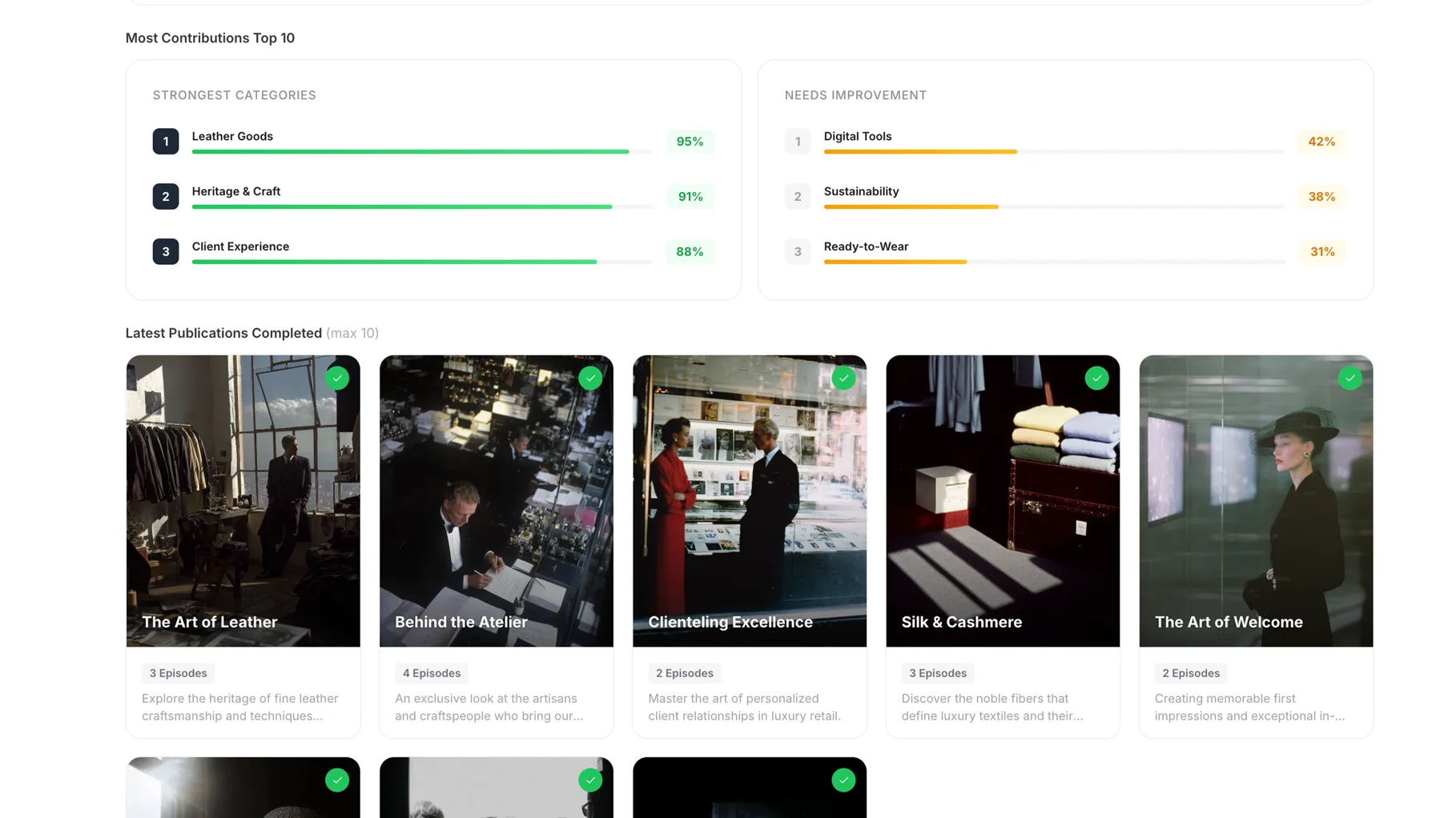Click the 4 Episodes tag on Behind the Atelier

tap(431, 673)
